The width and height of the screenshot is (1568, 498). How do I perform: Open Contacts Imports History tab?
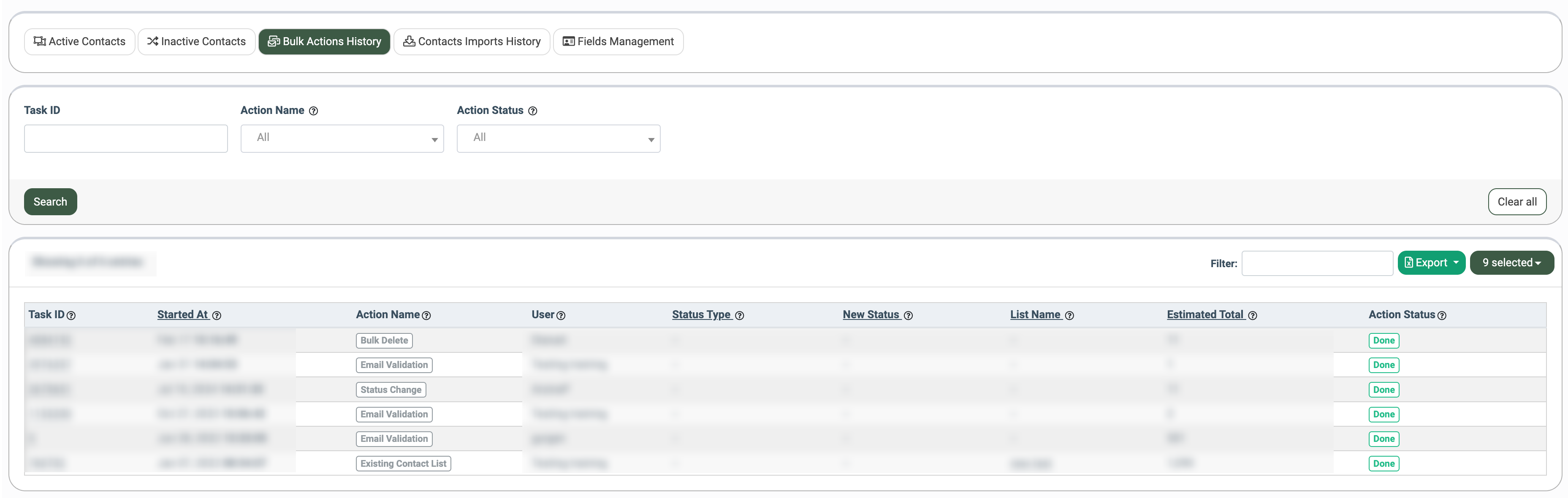click(x=472, y=42)
